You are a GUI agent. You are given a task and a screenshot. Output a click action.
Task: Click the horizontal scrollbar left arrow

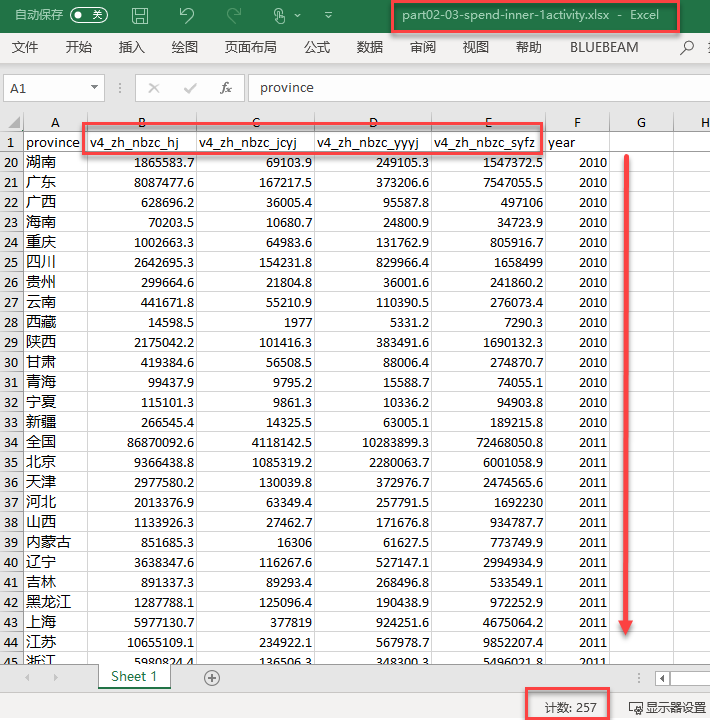tap(661, 678)
